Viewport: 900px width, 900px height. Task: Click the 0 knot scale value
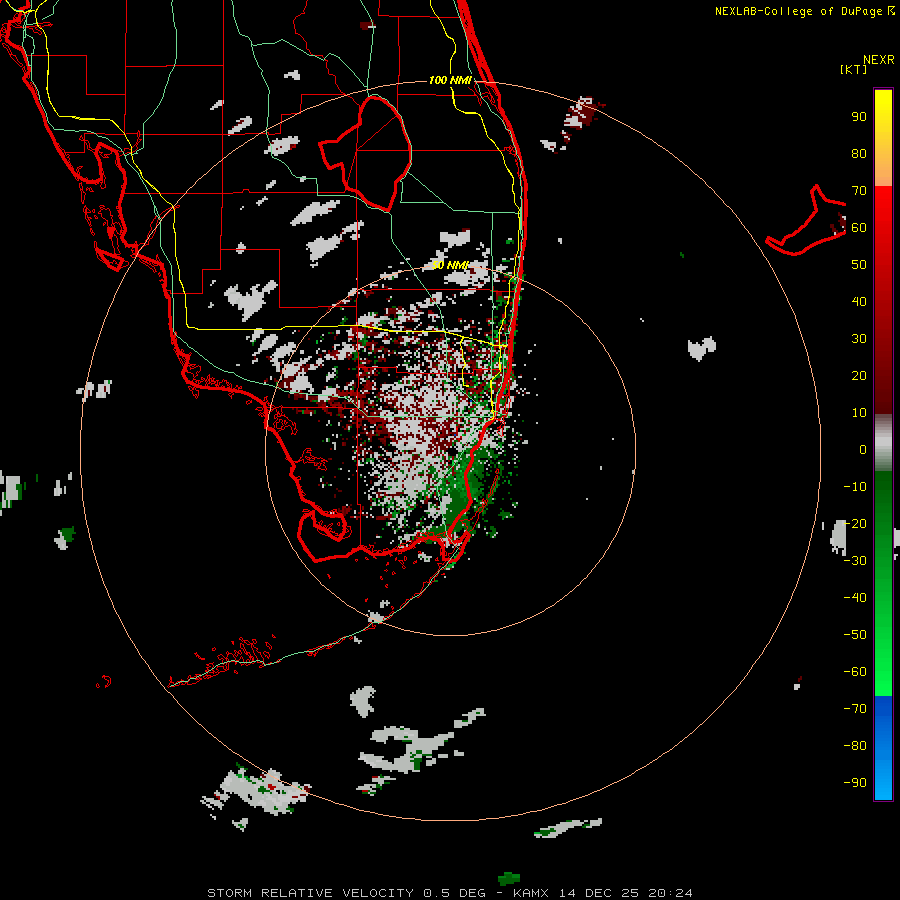(863, 450)
